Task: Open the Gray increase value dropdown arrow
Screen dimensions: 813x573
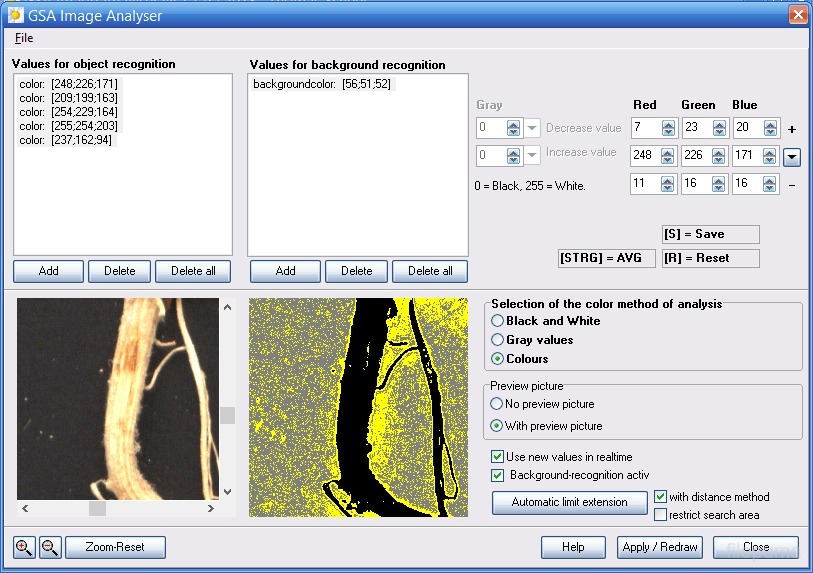Action: tap(532, 157)
